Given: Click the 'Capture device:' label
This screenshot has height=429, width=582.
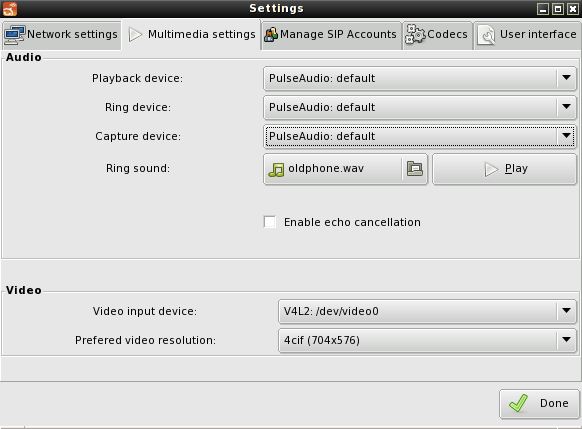Looking at the screenshot, I should [x=138, y=136].
